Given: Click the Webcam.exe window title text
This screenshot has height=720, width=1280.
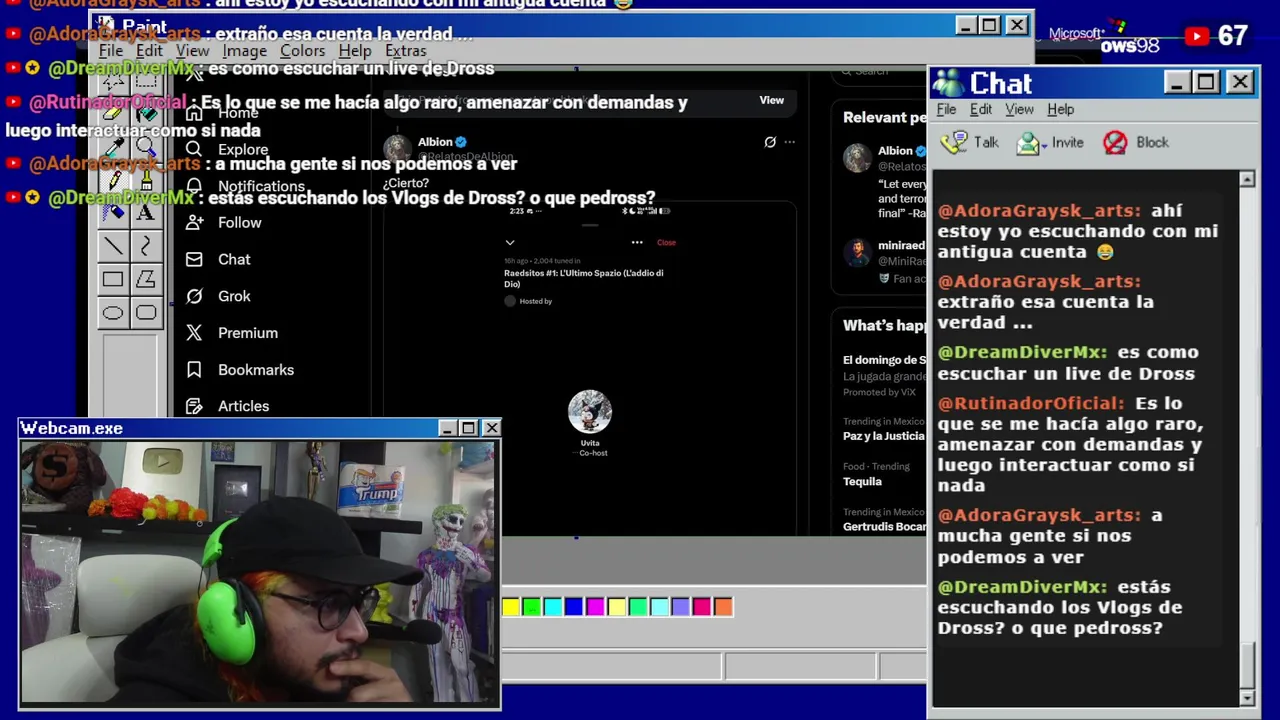Looking at the screenshot, I should tap(72, 428).
